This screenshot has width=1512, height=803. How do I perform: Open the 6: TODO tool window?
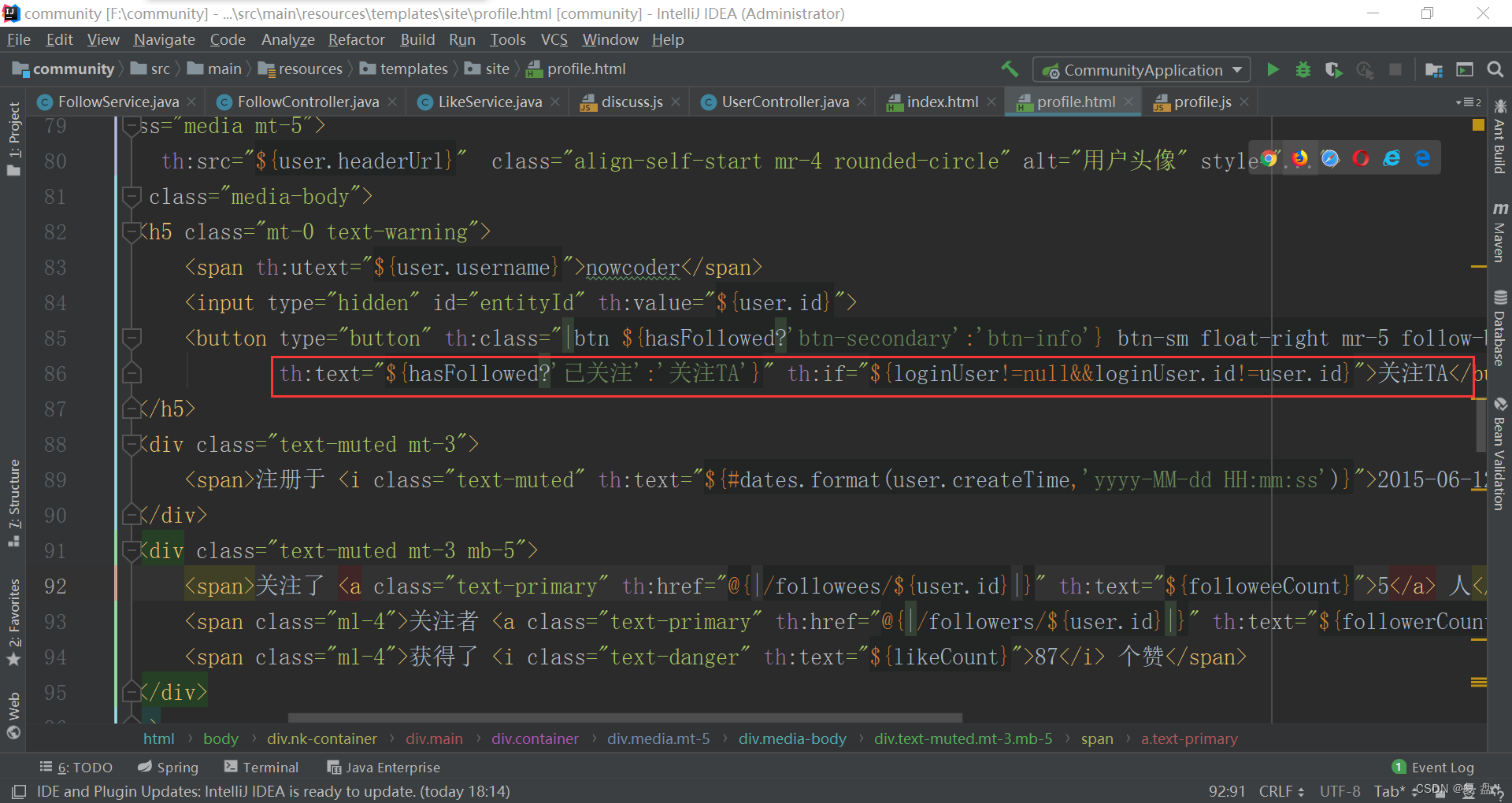pos(76,767)
